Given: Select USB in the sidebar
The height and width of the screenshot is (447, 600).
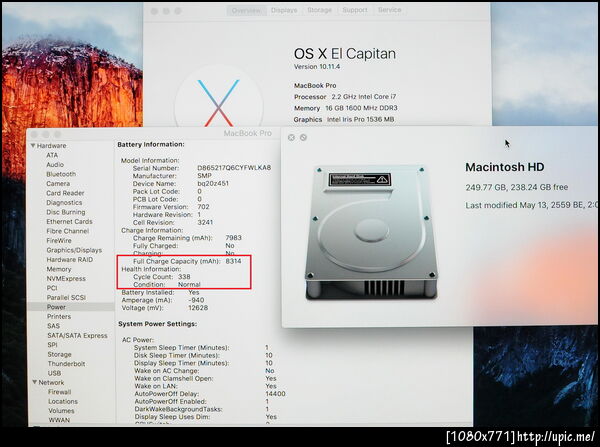Looking at the screenshot, I should (54, 373).
